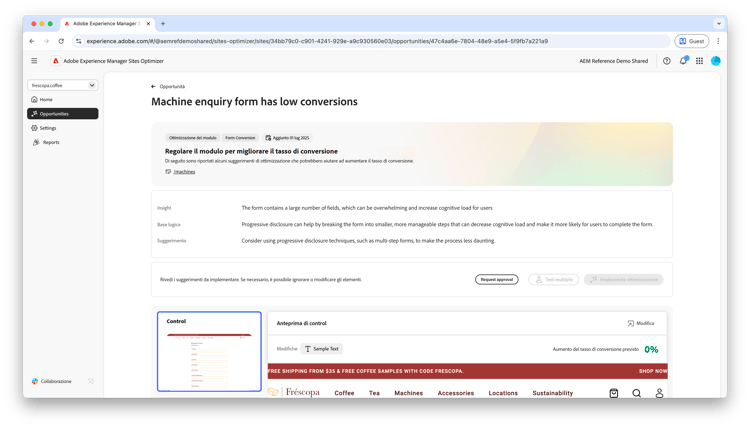The image size is (750, 428).
Task: Expand the tab search chevron
Action: [x=718, y=23]
